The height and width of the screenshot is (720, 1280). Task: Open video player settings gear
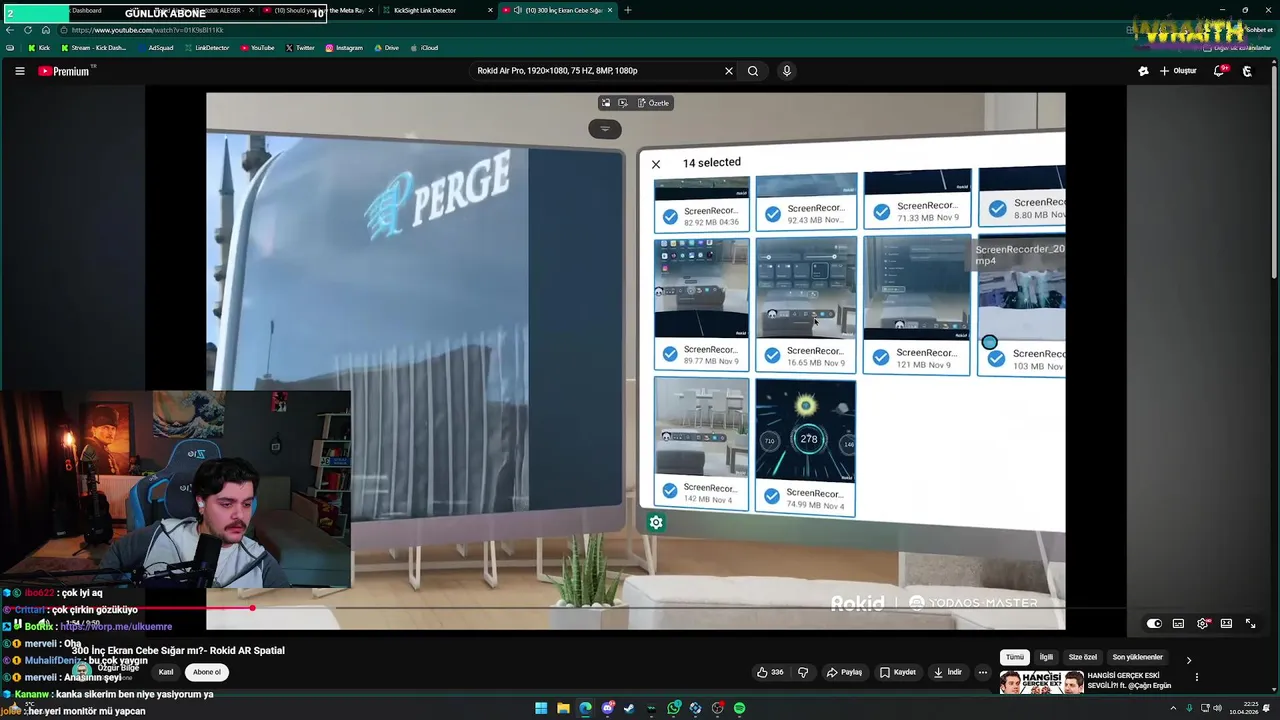(x=1202, y=624)
